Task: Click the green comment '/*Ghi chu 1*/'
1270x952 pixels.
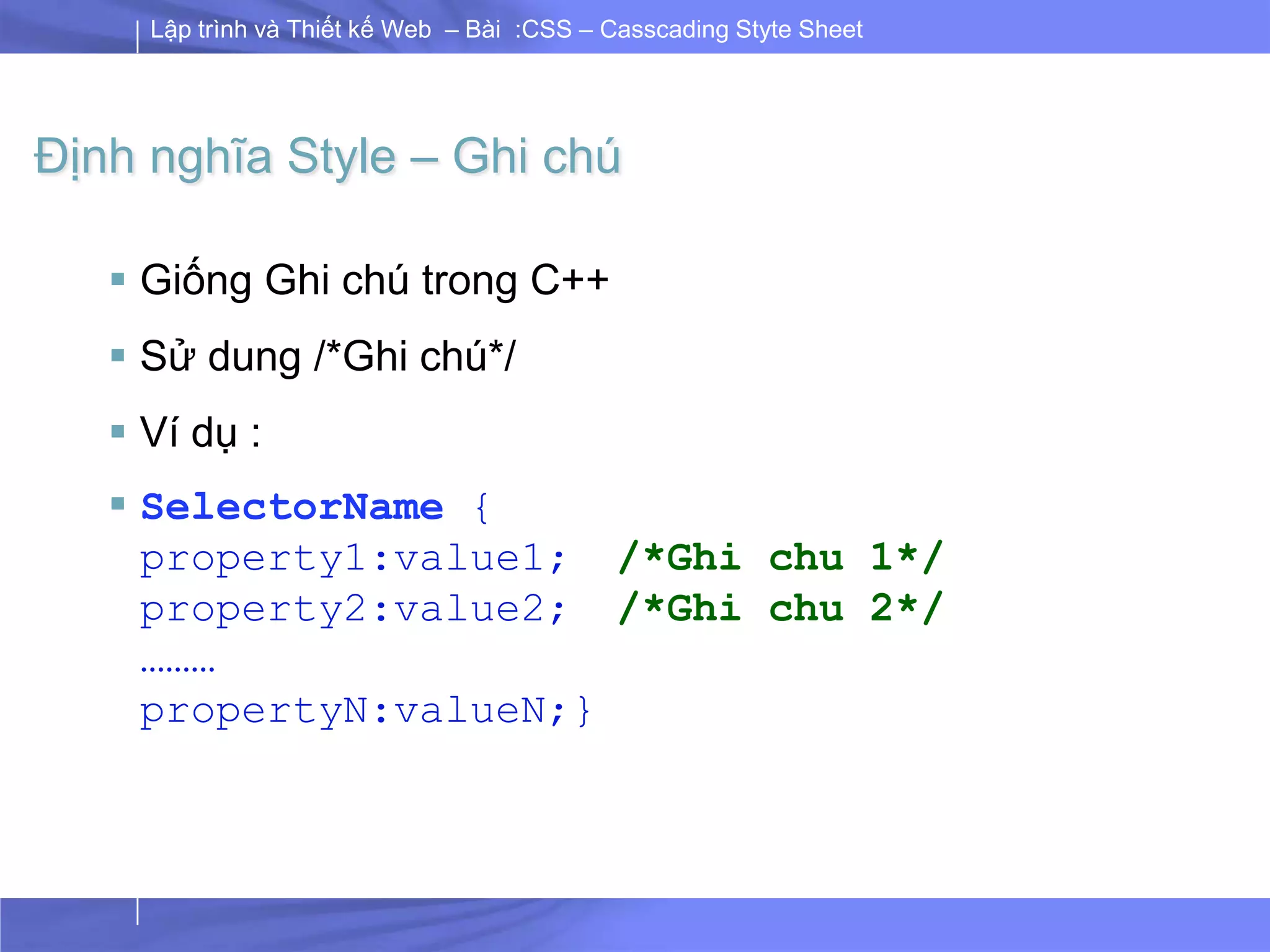Action: pos(781,557)
